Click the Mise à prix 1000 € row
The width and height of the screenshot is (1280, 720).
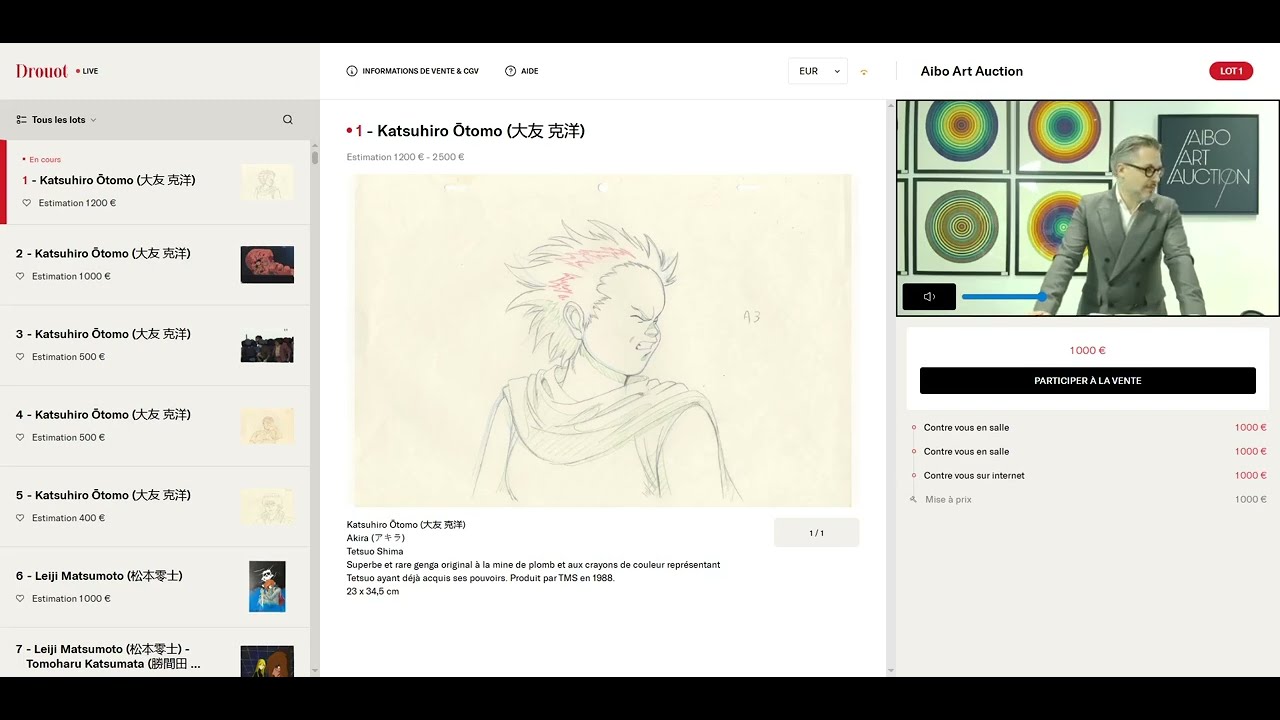pyautogui.click(x=1087, y=500)
